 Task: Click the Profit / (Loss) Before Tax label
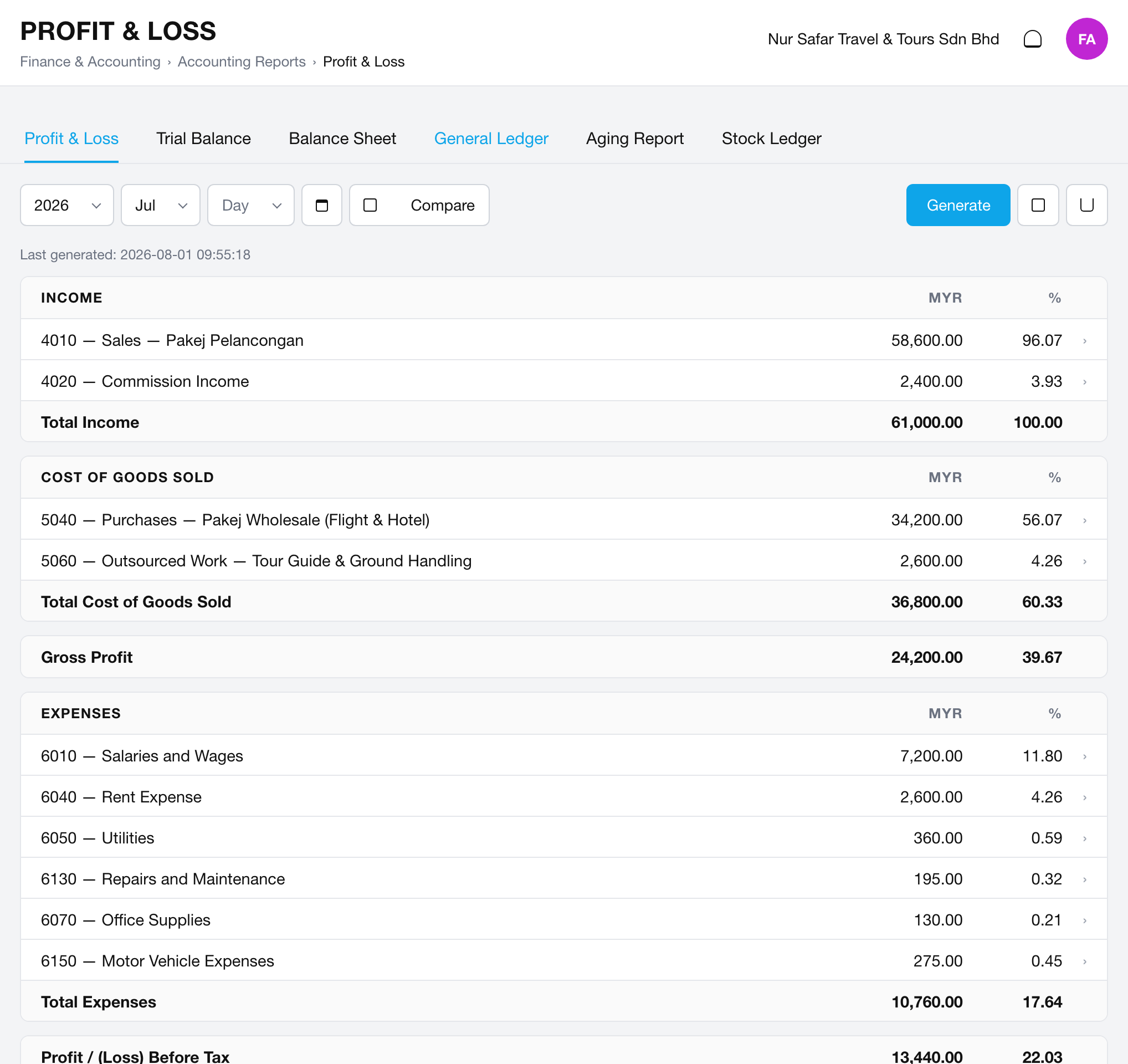[135, 1057]
